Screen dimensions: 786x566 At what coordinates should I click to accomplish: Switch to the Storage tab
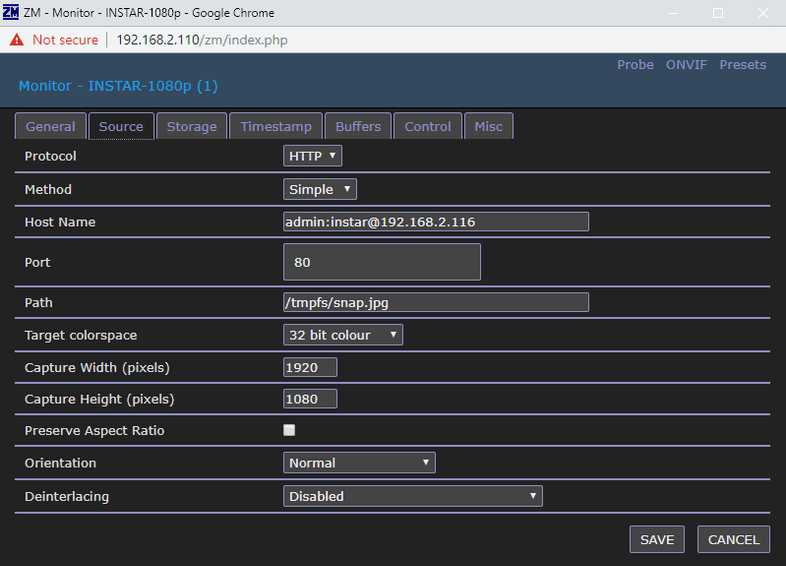tap(192, 127)
